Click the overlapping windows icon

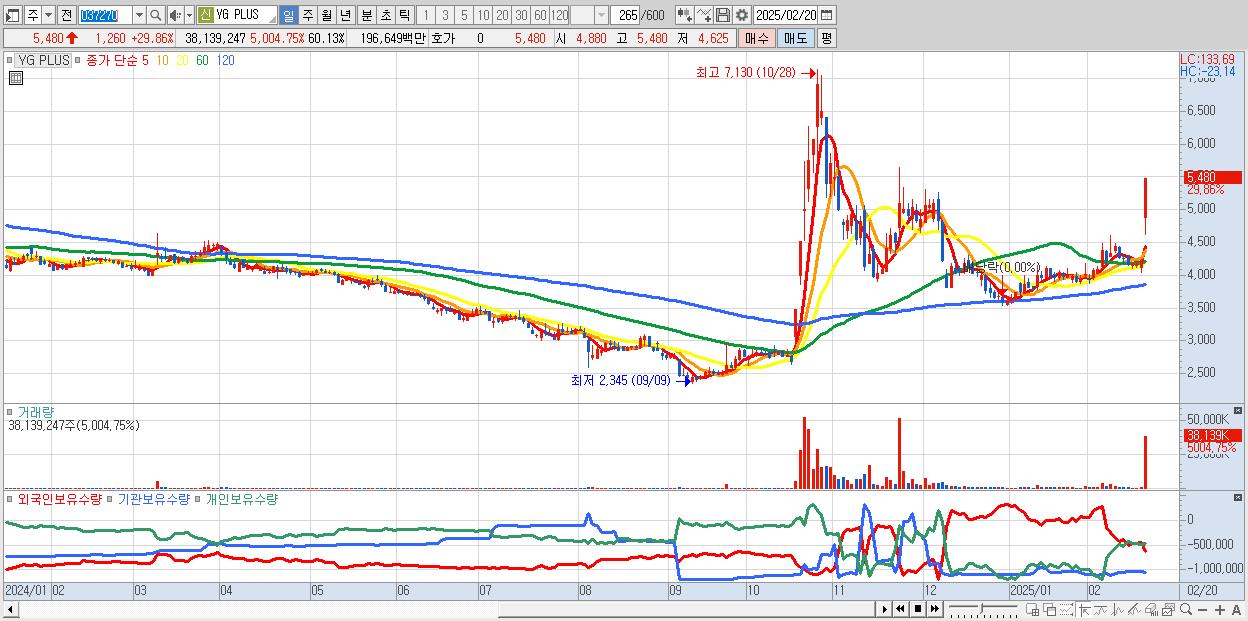(x=1050, y=610)
